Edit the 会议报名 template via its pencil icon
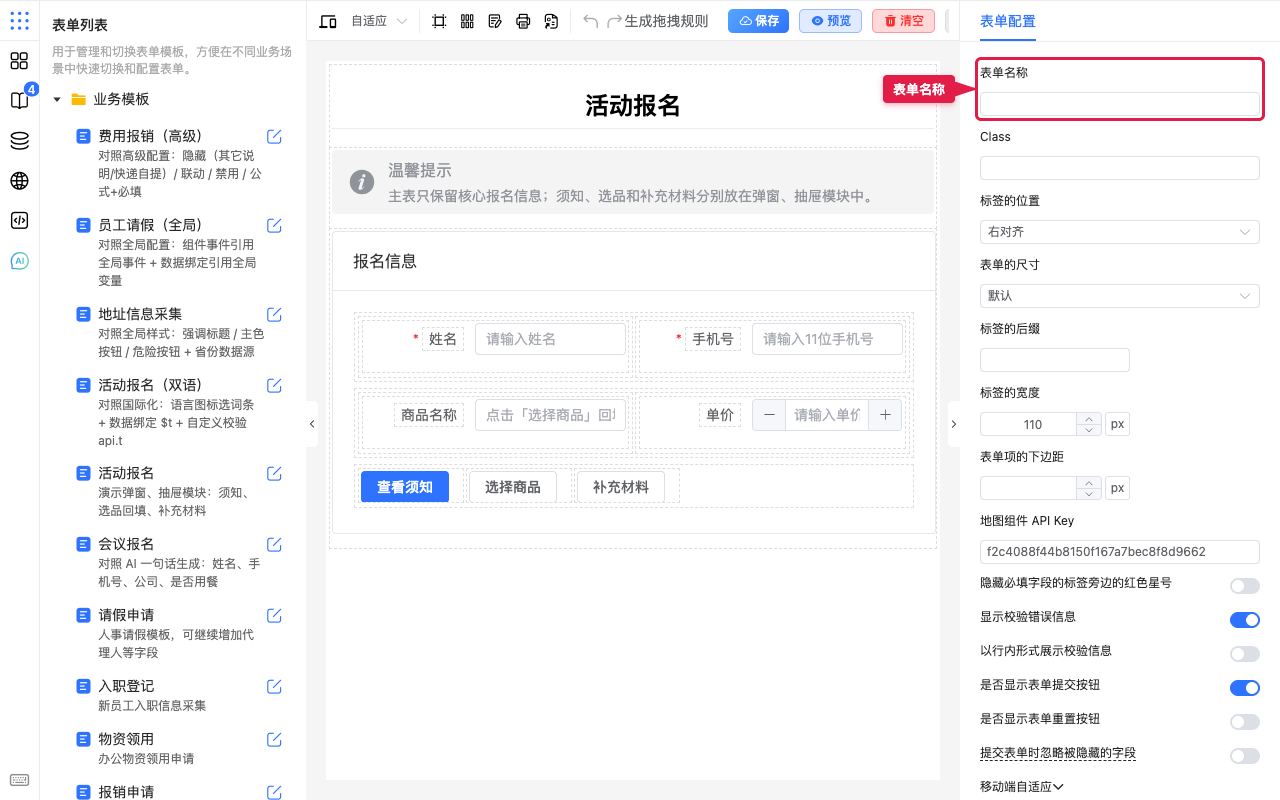 point(274,544)
